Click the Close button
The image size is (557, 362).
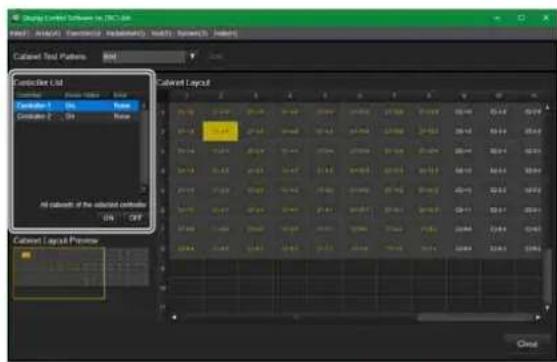[527, 344]
